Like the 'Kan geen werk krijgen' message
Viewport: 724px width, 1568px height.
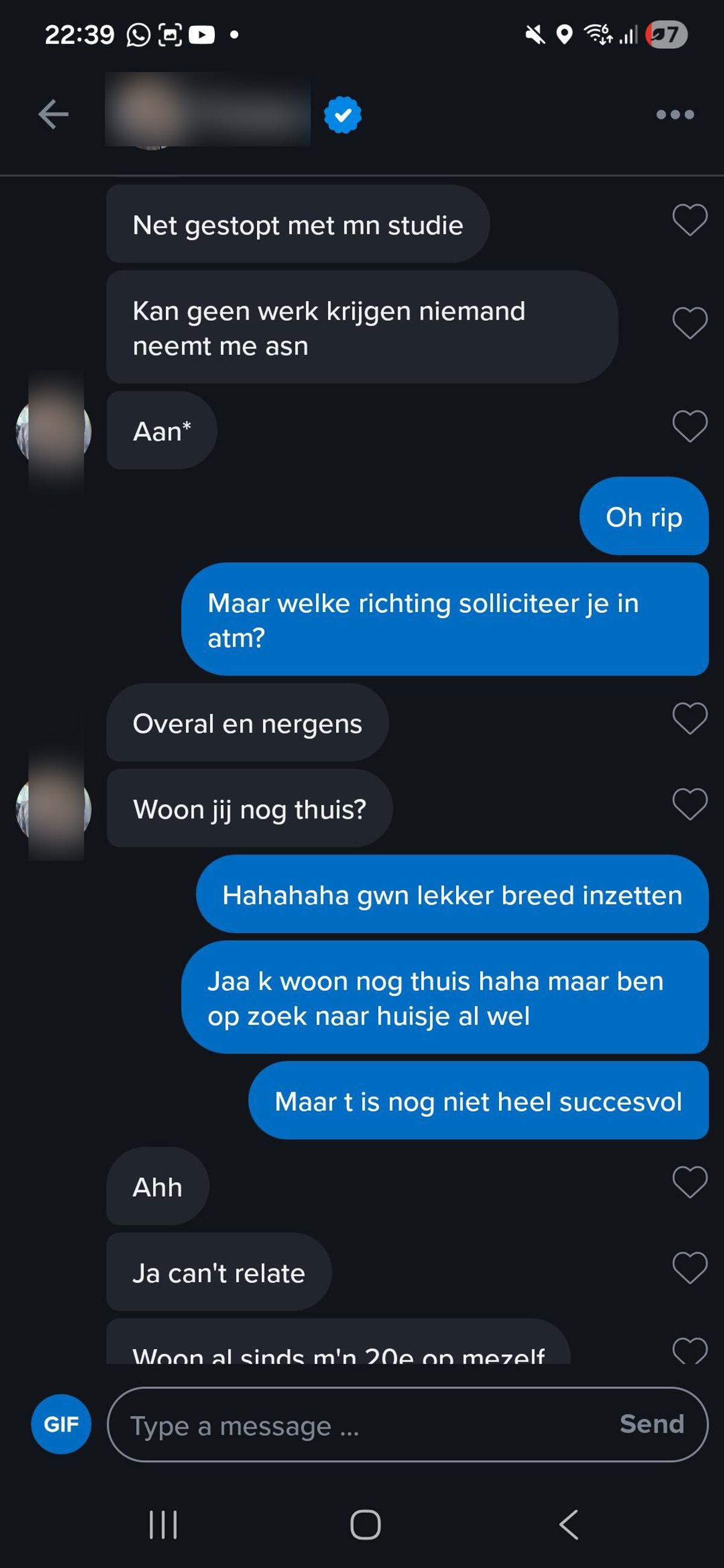(x=690, y=323)
